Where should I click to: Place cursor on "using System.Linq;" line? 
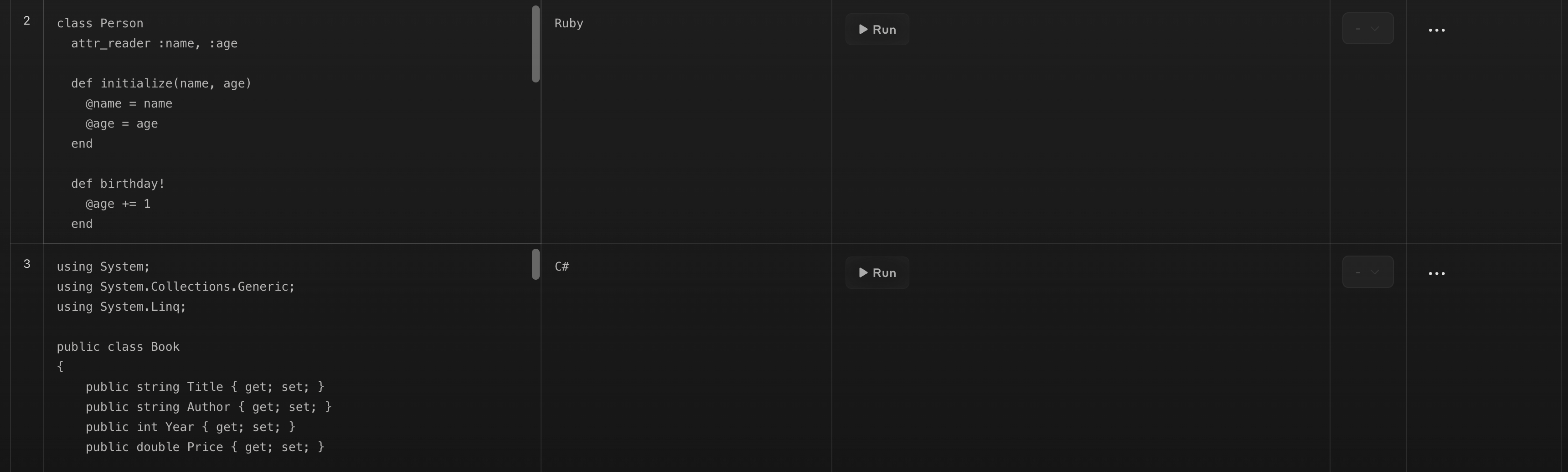(x=121, y=307)
